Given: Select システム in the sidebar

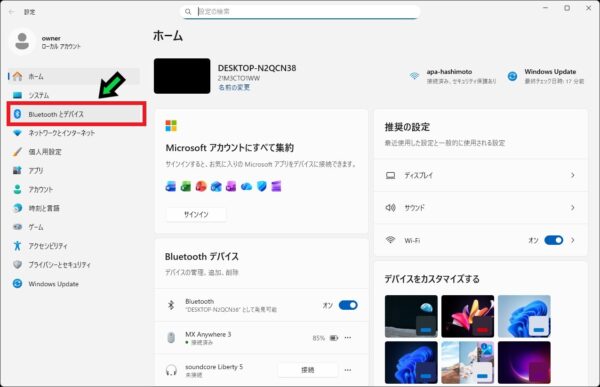Looking at the screenshot, I should 74,95.
